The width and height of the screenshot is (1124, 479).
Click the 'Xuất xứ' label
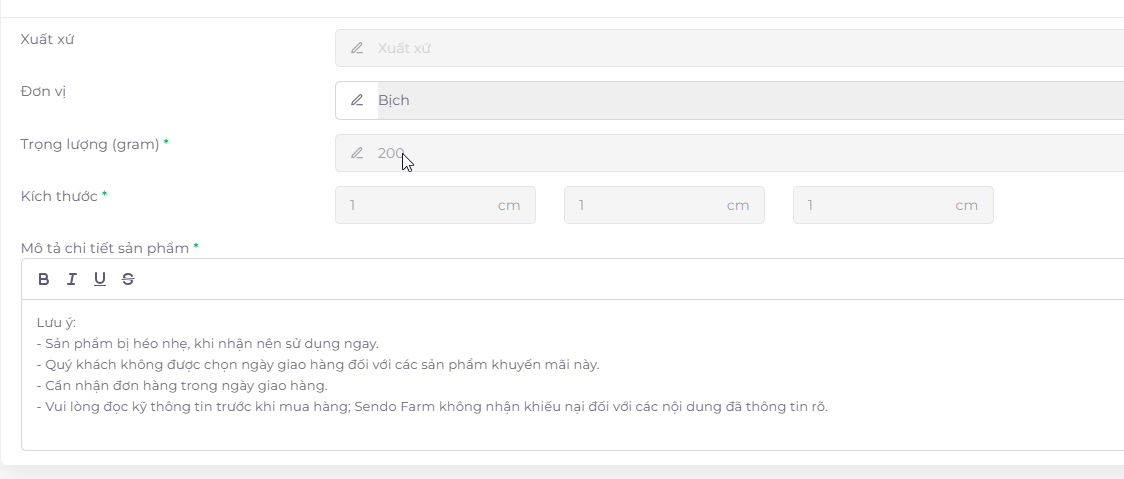coord(47,39)
